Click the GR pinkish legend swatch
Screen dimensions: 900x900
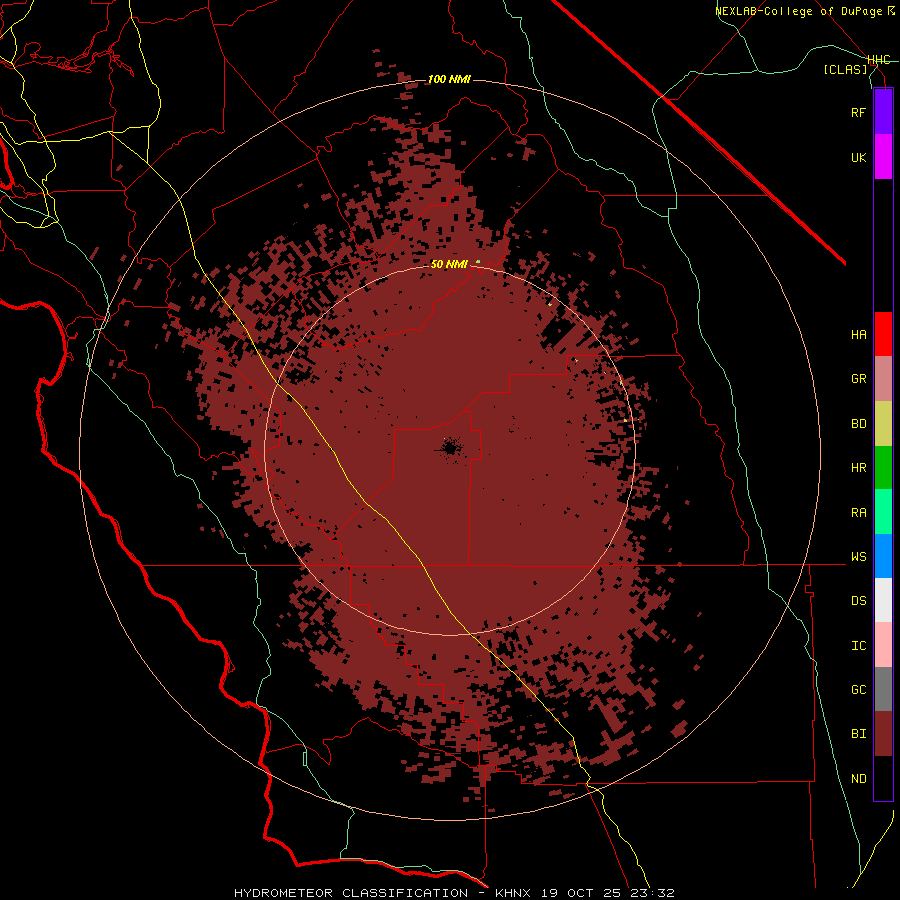pos(883,379)
